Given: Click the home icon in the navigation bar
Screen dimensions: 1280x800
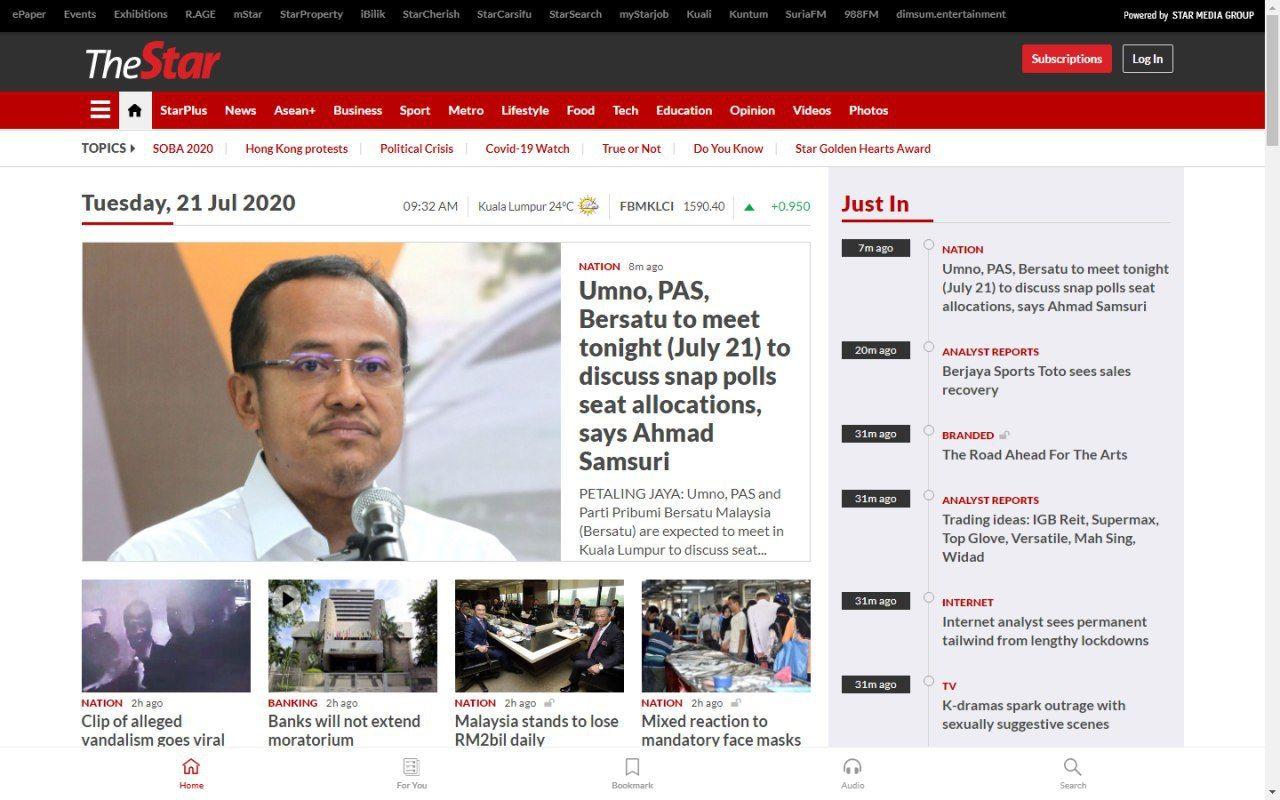Looking at the screenshot, I should click(x=135, y=110).
